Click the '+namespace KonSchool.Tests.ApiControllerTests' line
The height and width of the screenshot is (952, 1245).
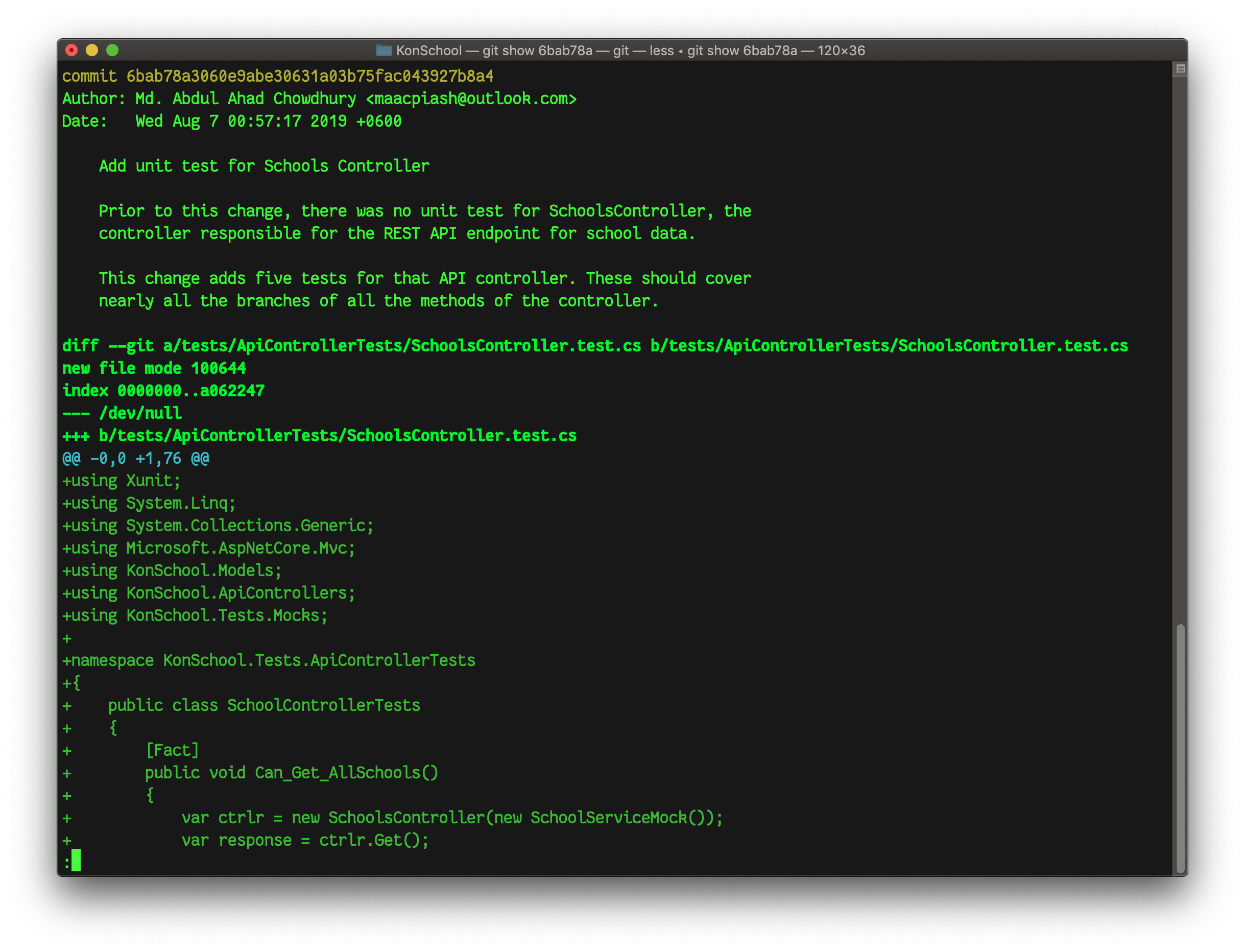pos(269,660)
